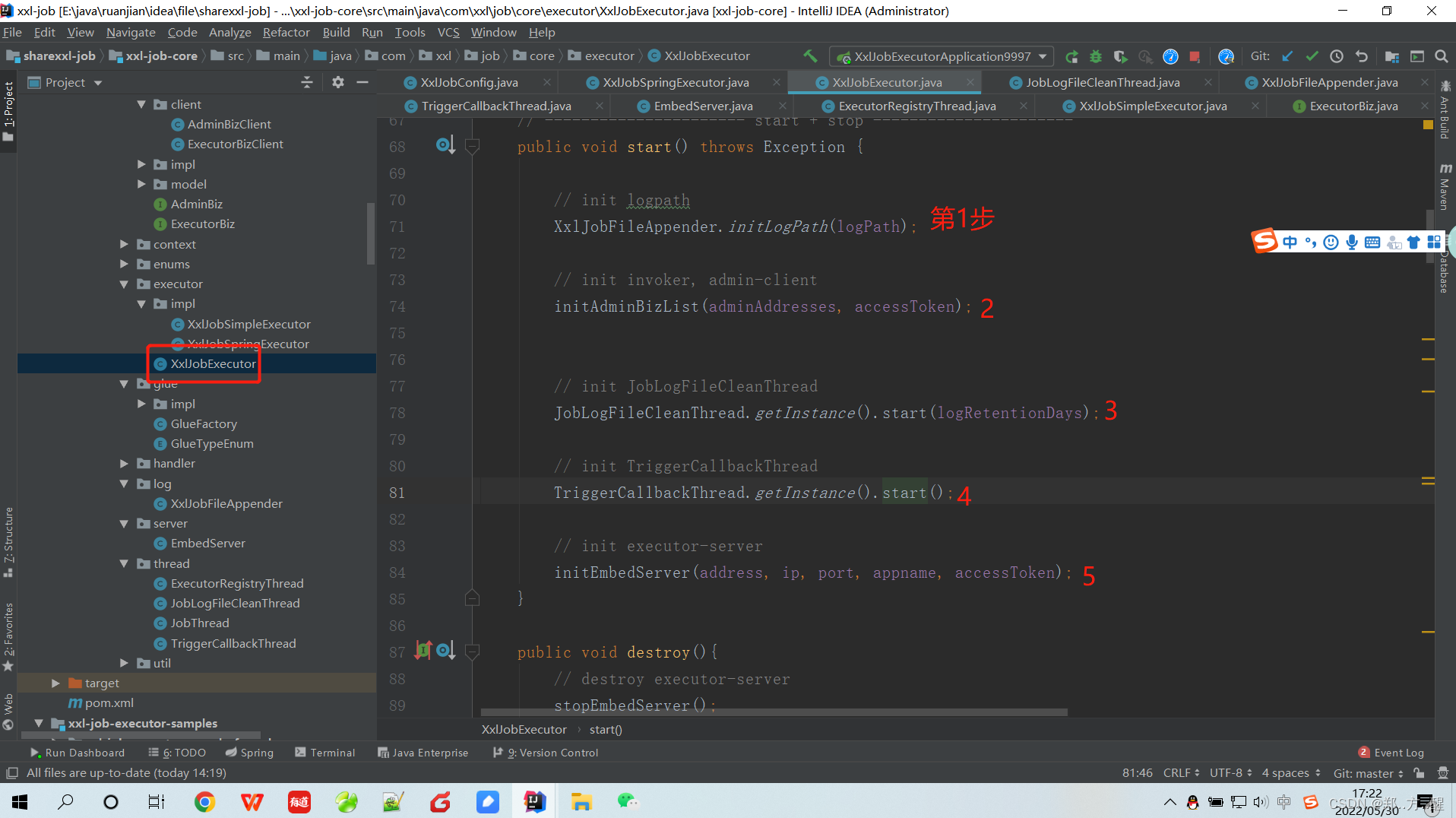This screenshot has height=818, width=1456.
Task: Open the Event Log tool window
Action: [x=1391, y=752]
